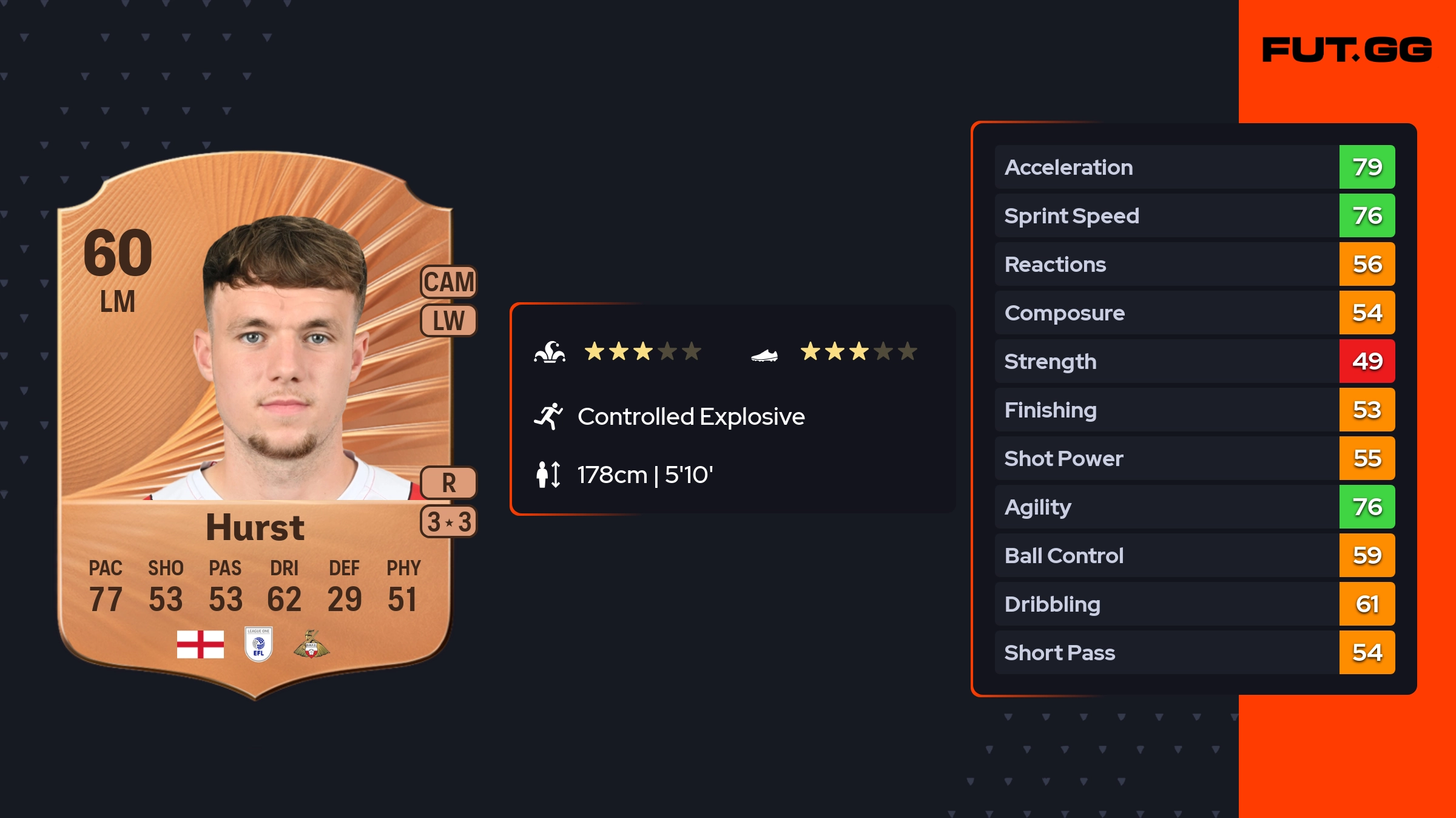Click the England flag on the card
Viewport: 1456px width, 818px height.
coord(200,644)
